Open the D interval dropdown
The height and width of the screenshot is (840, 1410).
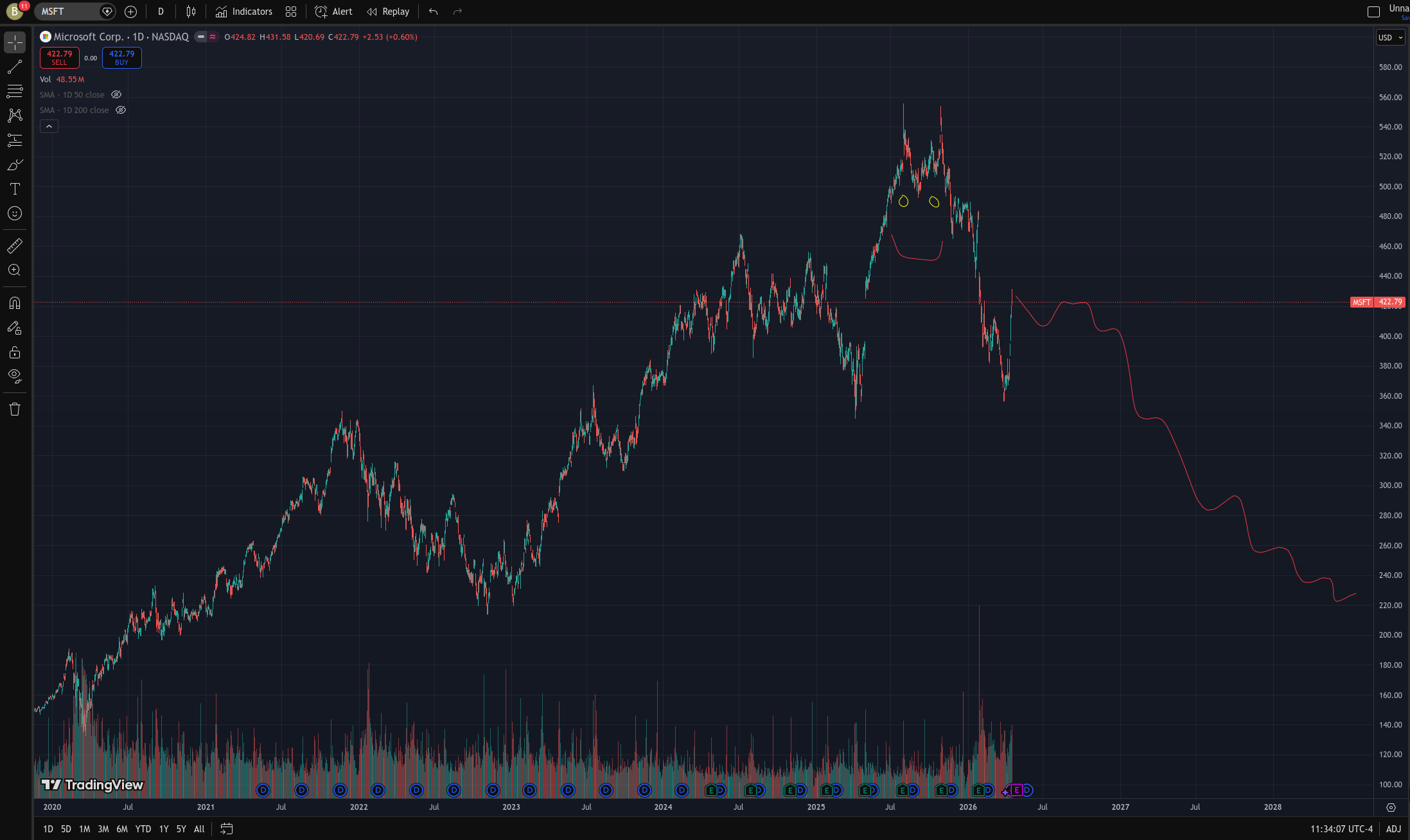coord(161,12)
